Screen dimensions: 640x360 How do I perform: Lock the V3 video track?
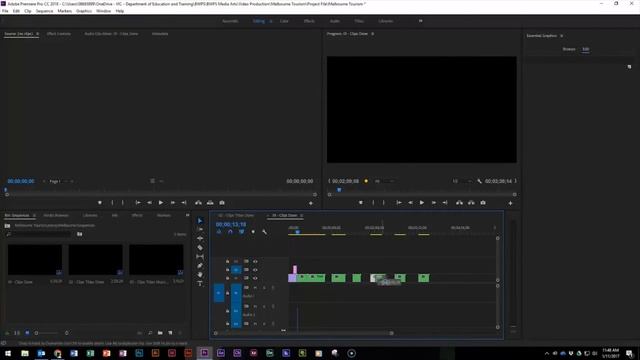point(227,261)
